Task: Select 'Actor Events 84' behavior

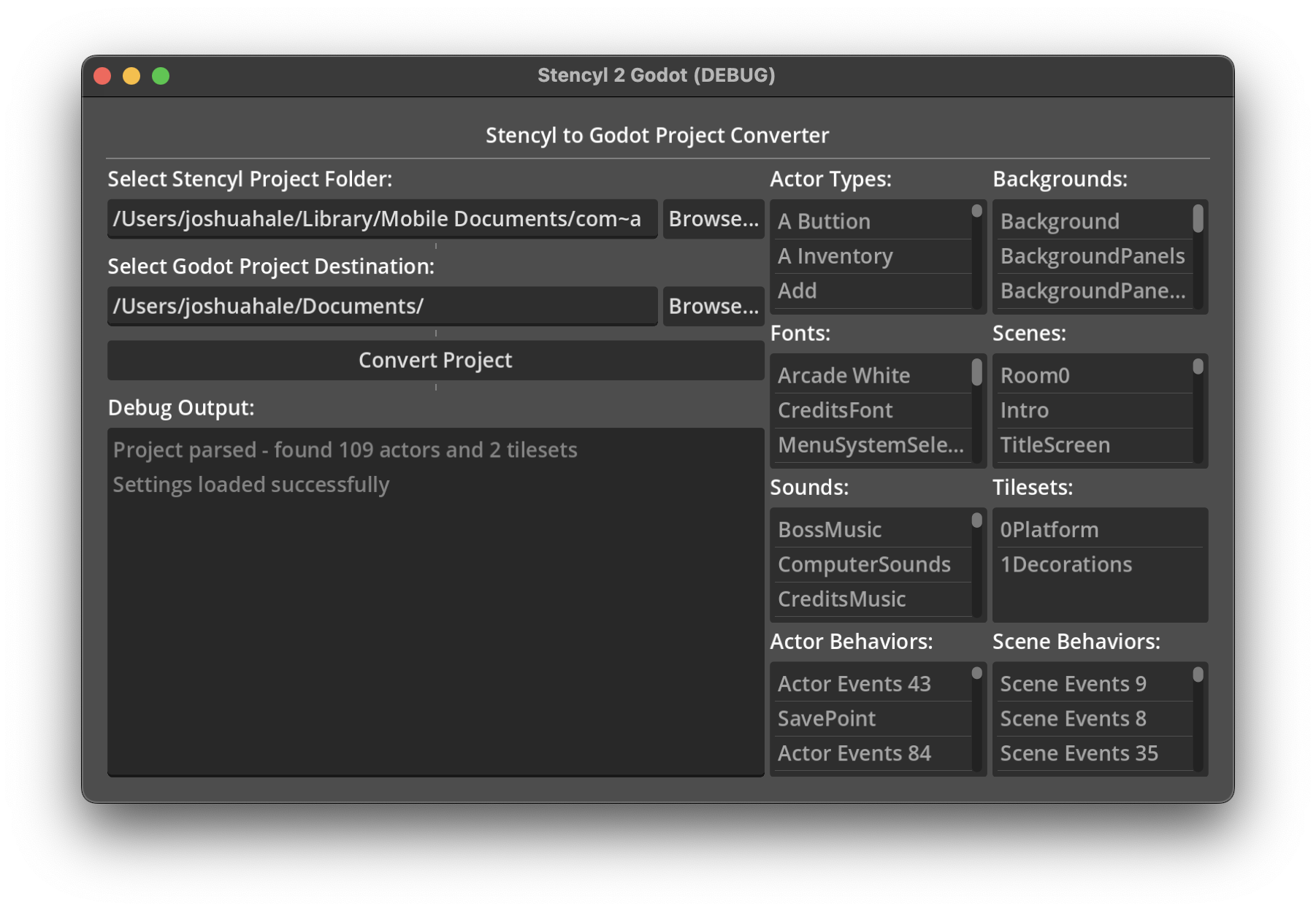Action: coord(872,753)
